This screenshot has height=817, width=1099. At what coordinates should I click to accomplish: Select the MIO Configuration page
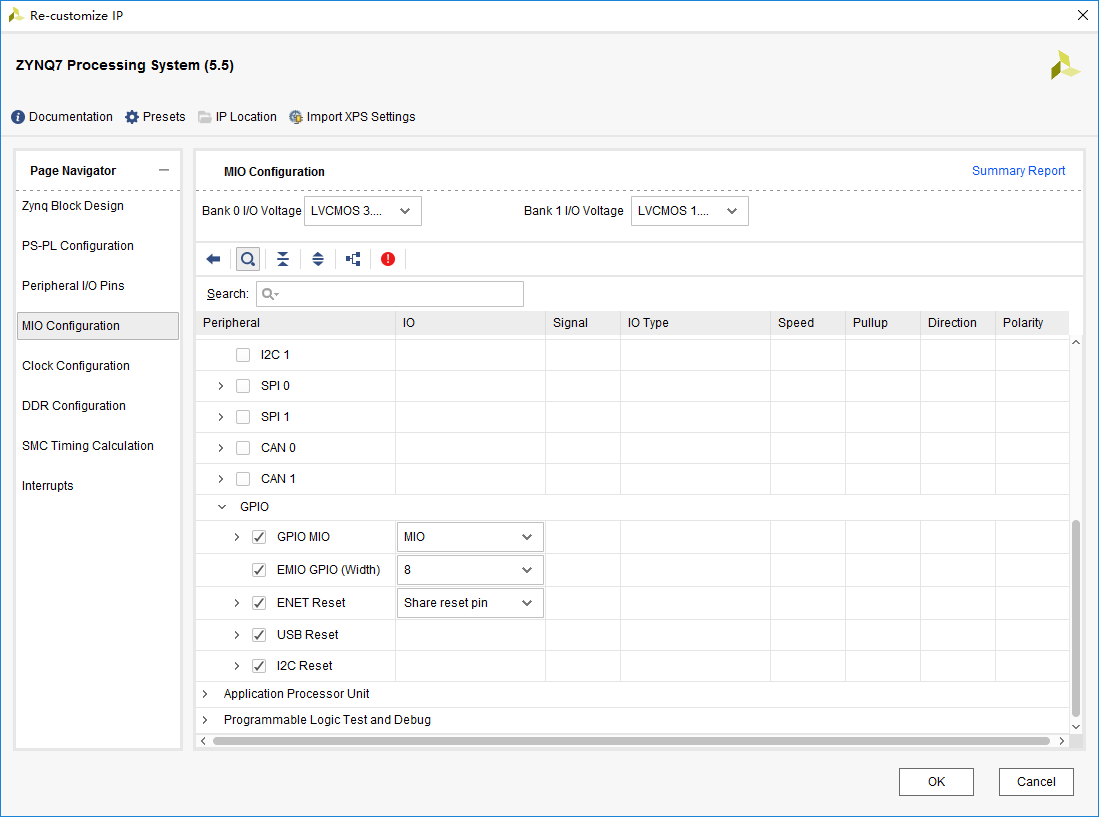tap(98, 326)
